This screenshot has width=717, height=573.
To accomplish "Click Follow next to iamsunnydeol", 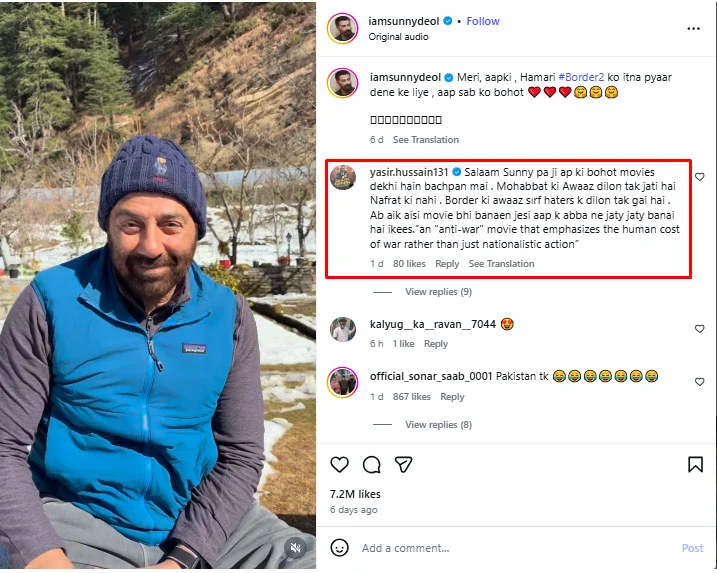I will 483,20.
